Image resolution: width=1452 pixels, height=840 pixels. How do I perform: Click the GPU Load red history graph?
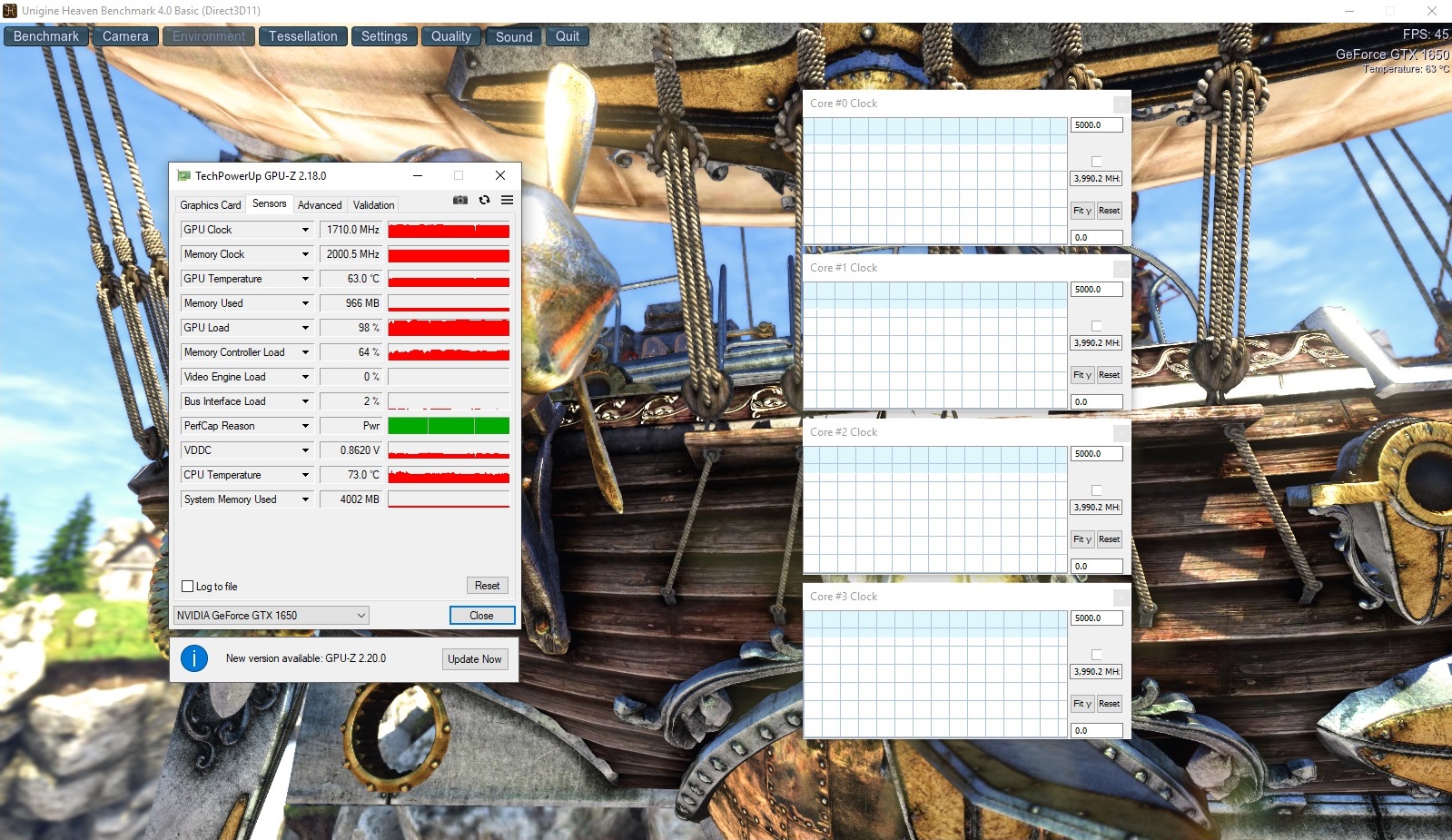(x=449, y=328)
